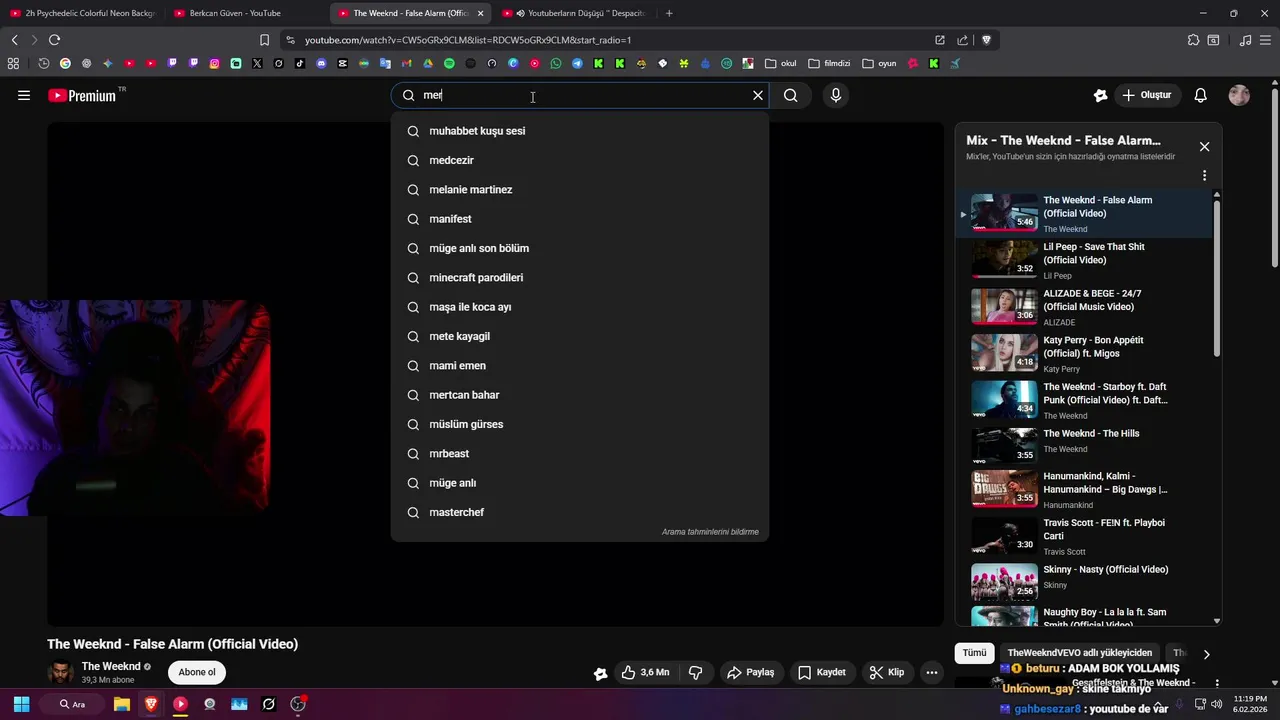Select suggestion 'manifest'
Screen dimensions: 1280x720
click(x=580, y=219)
